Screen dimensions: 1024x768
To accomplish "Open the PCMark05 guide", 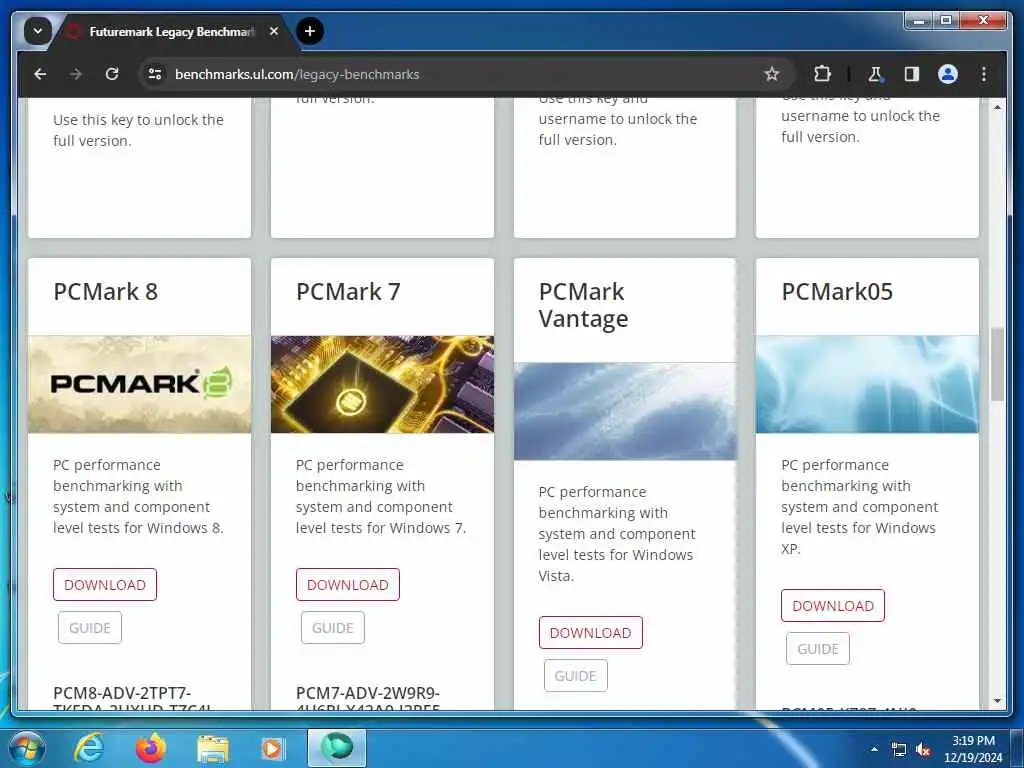I will (x=818, y=648).
